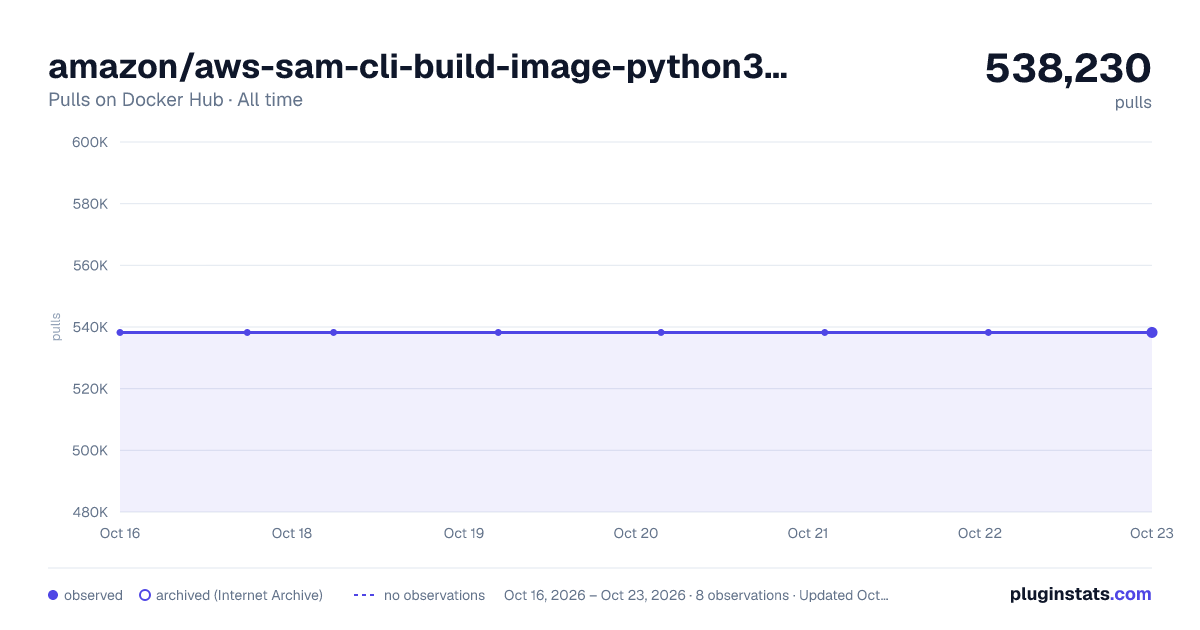This screenshot has height=630, width=1200.
Task: Click the Oct 16 x-axis label
Action: [120, 533]
